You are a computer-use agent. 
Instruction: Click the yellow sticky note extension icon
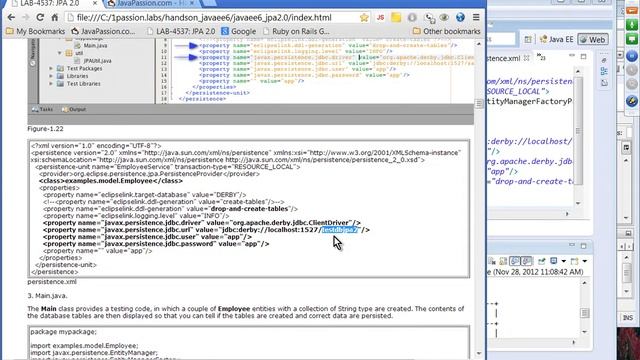(x=396, y=18)
